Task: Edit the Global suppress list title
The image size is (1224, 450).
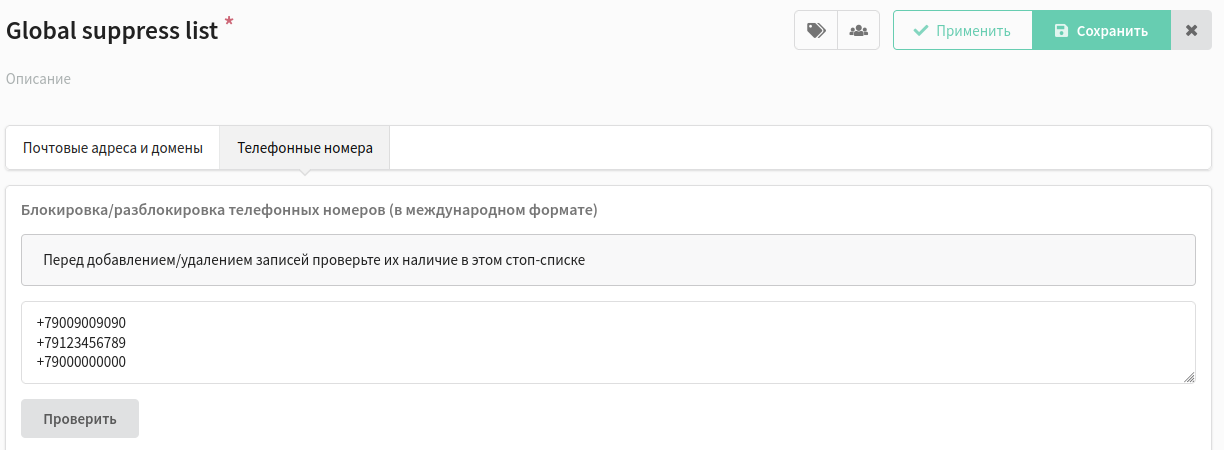Action: click(112, 31)
